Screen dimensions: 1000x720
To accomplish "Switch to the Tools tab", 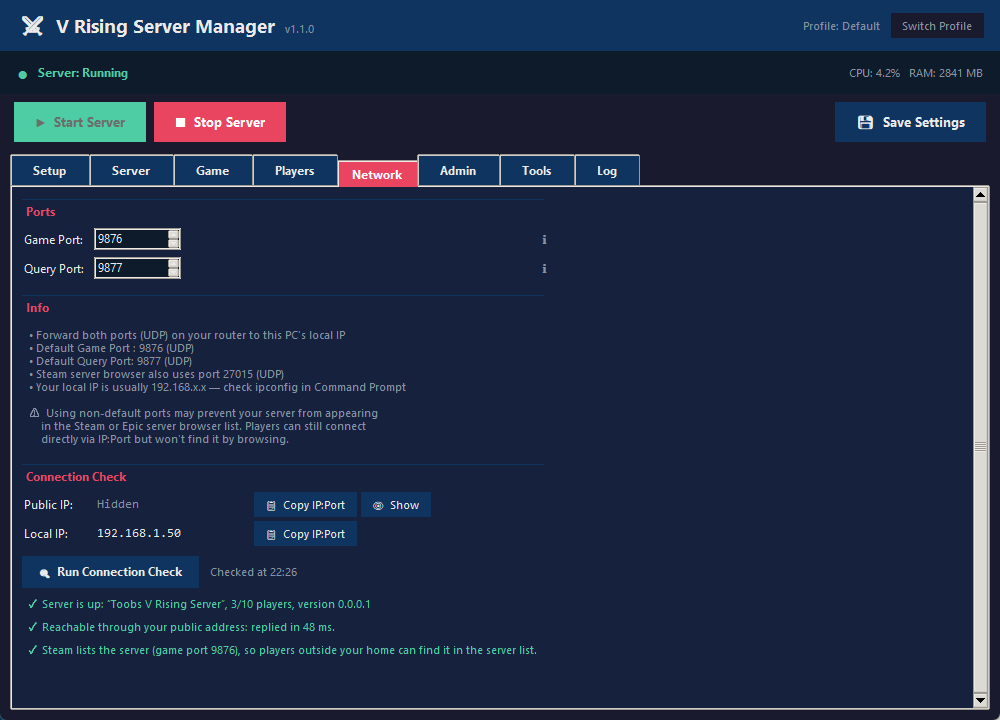I will point(536,170).
